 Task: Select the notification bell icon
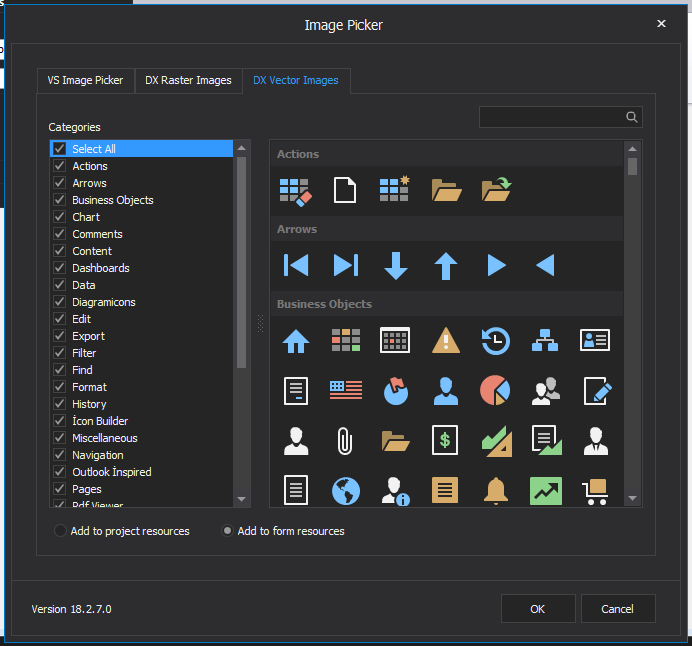pyautogui.click(x=496, y=491)
